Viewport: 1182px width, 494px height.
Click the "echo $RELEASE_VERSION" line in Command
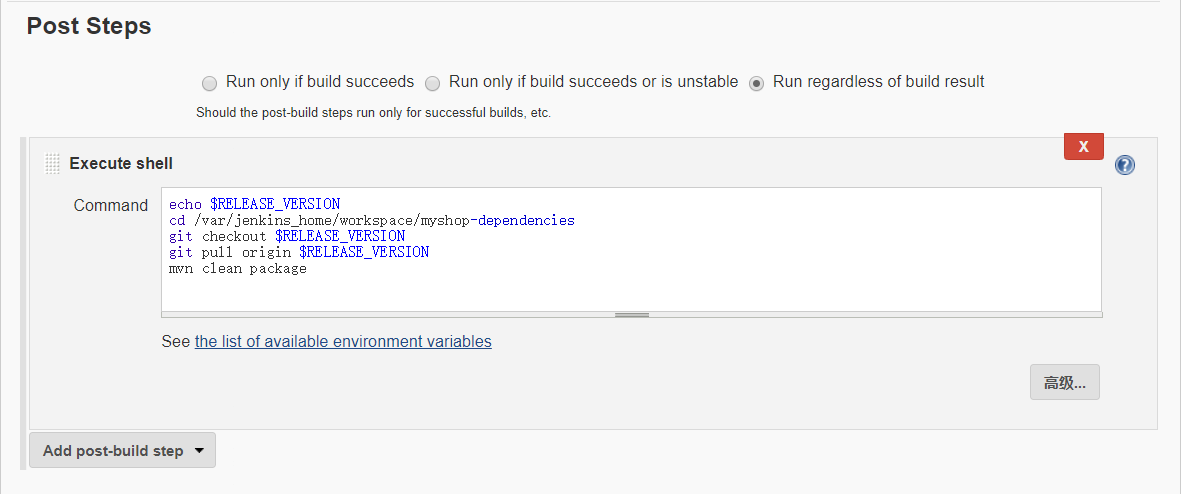pyautogui.click(x=255, y=204)
